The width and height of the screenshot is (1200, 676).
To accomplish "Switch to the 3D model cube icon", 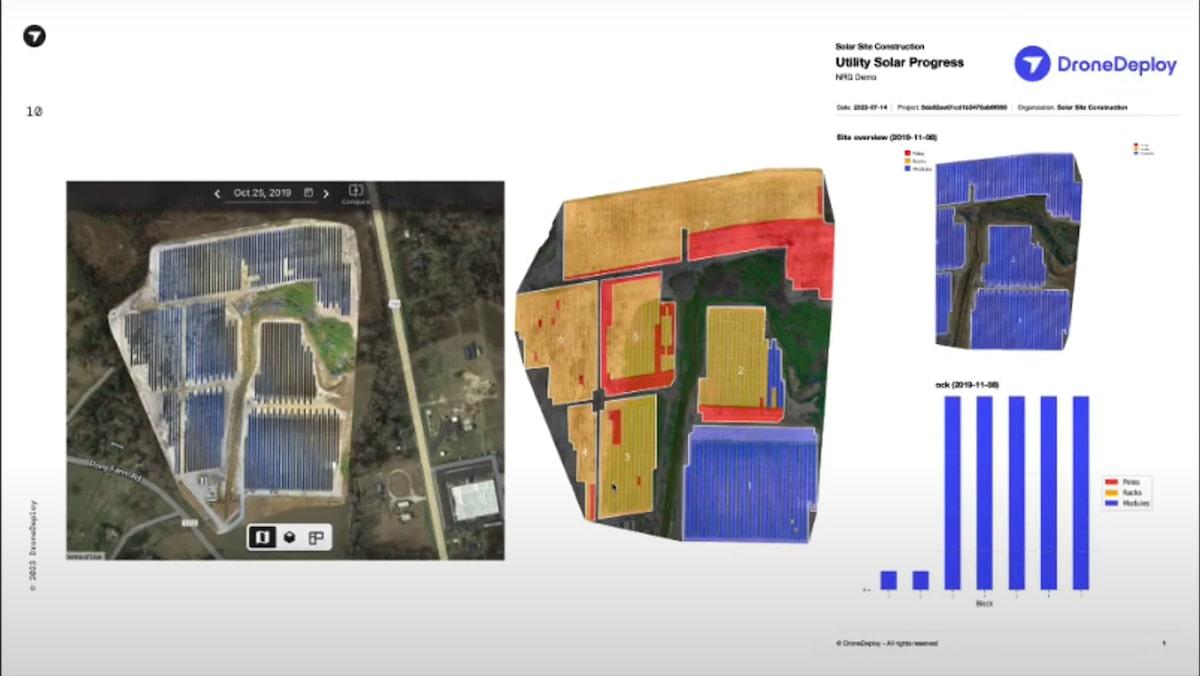I will (290, 537).
